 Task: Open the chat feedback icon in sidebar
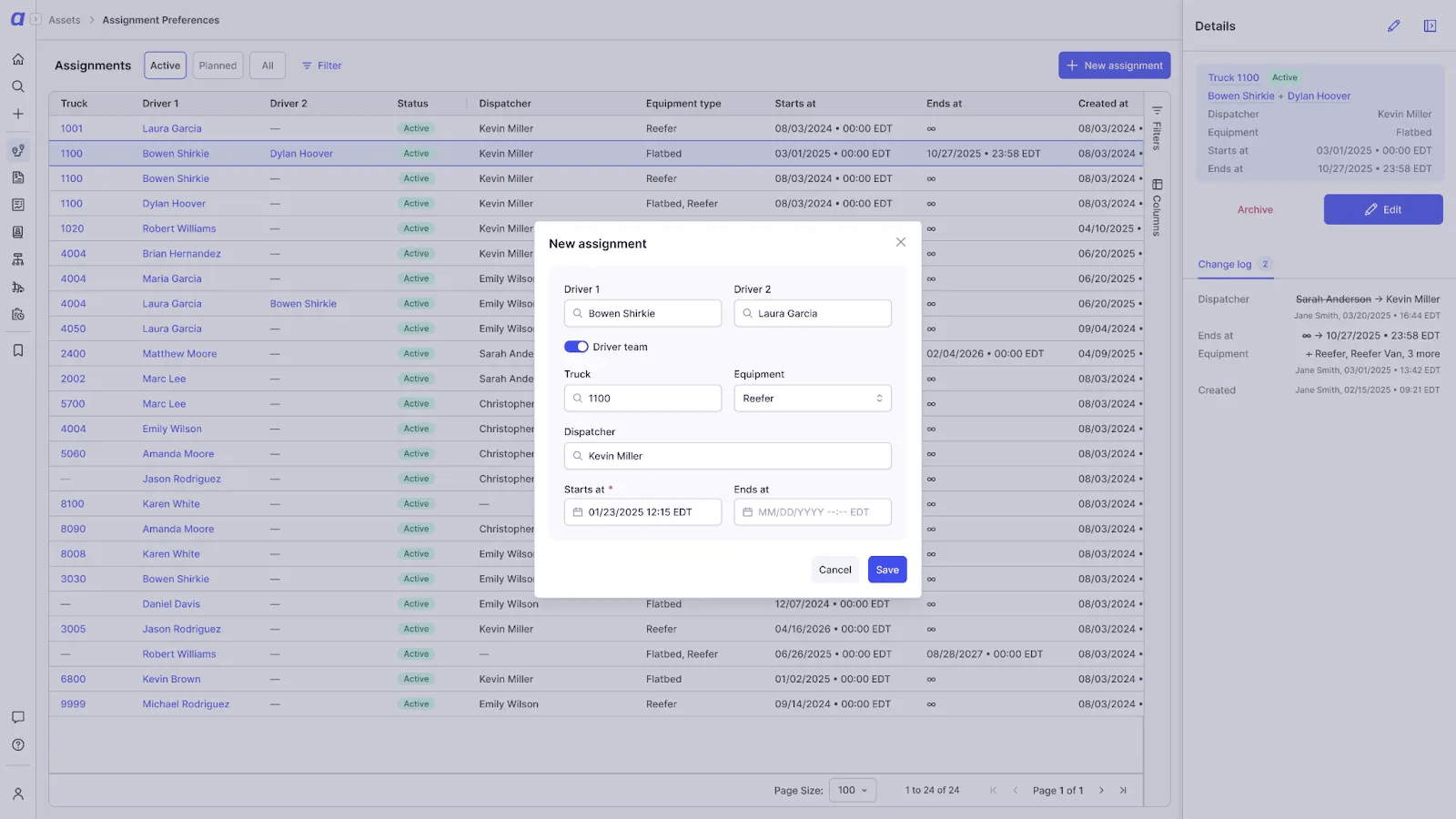17,717
